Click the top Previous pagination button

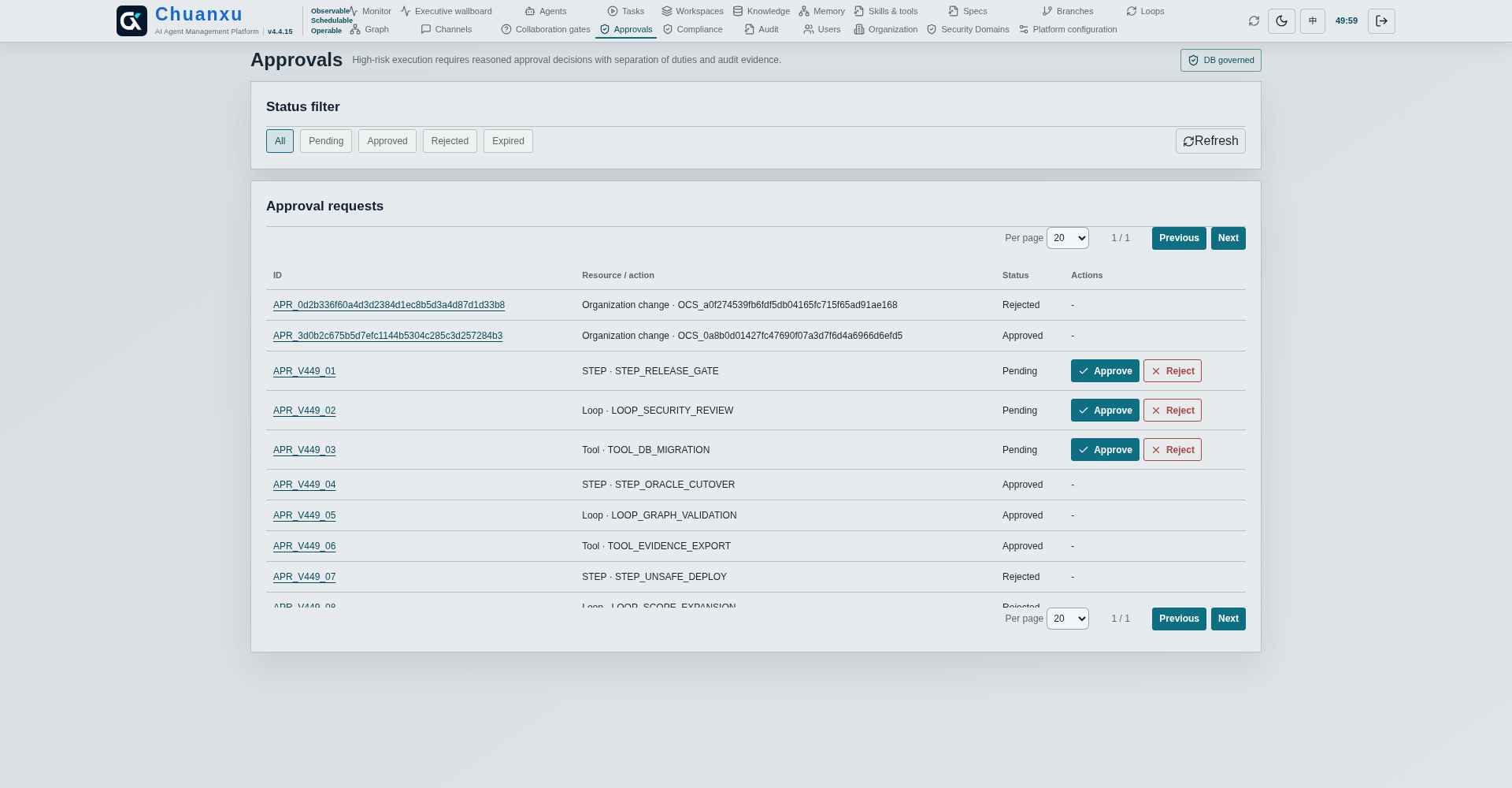pyautogui.click(x=1179, y=238)
